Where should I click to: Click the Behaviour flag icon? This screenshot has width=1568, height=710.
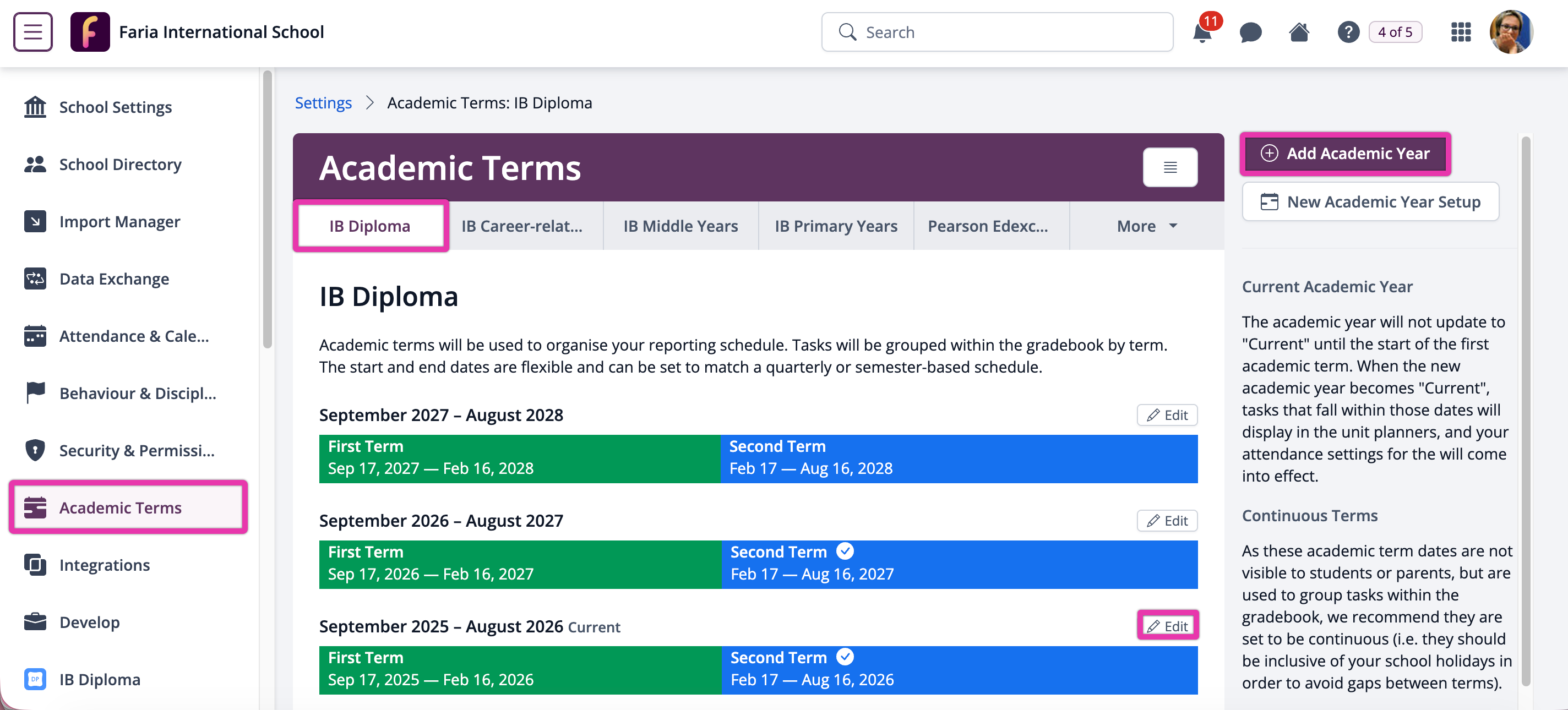pos(35,393)
